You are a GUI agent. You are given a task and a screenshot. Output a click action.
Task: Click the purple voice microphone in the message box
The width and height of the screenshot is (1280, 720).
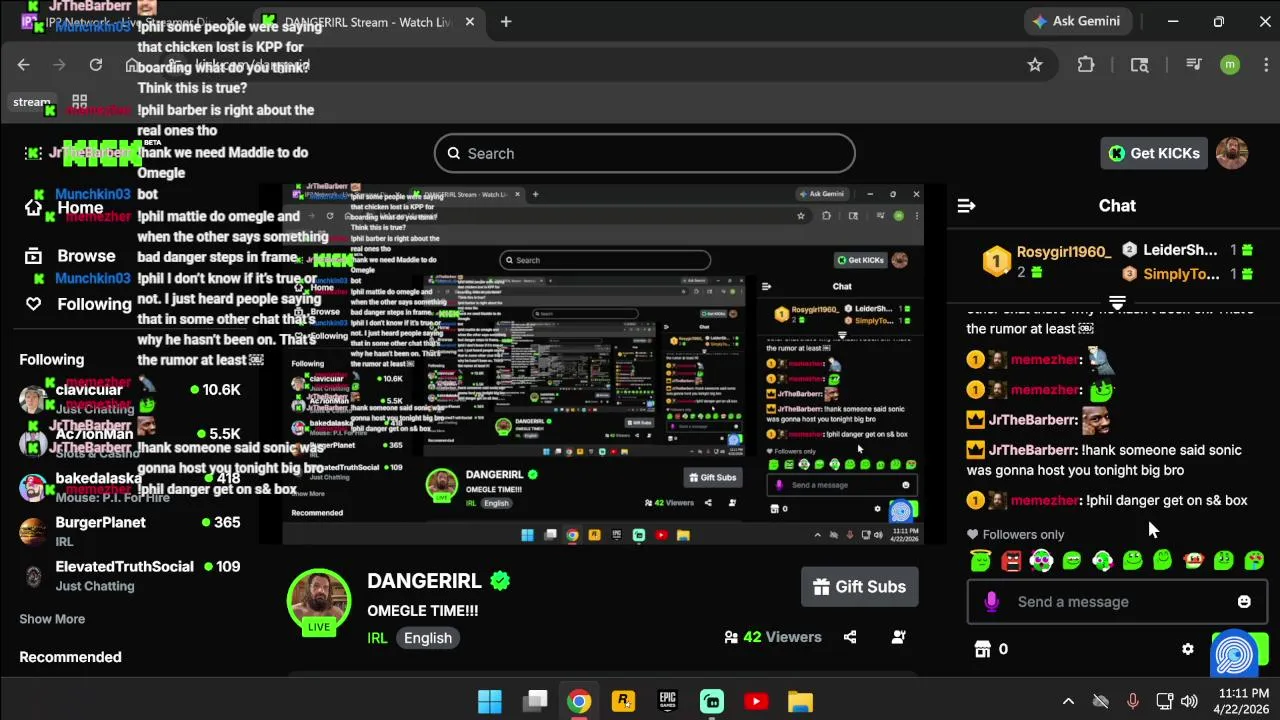click(x=991, y=602)
